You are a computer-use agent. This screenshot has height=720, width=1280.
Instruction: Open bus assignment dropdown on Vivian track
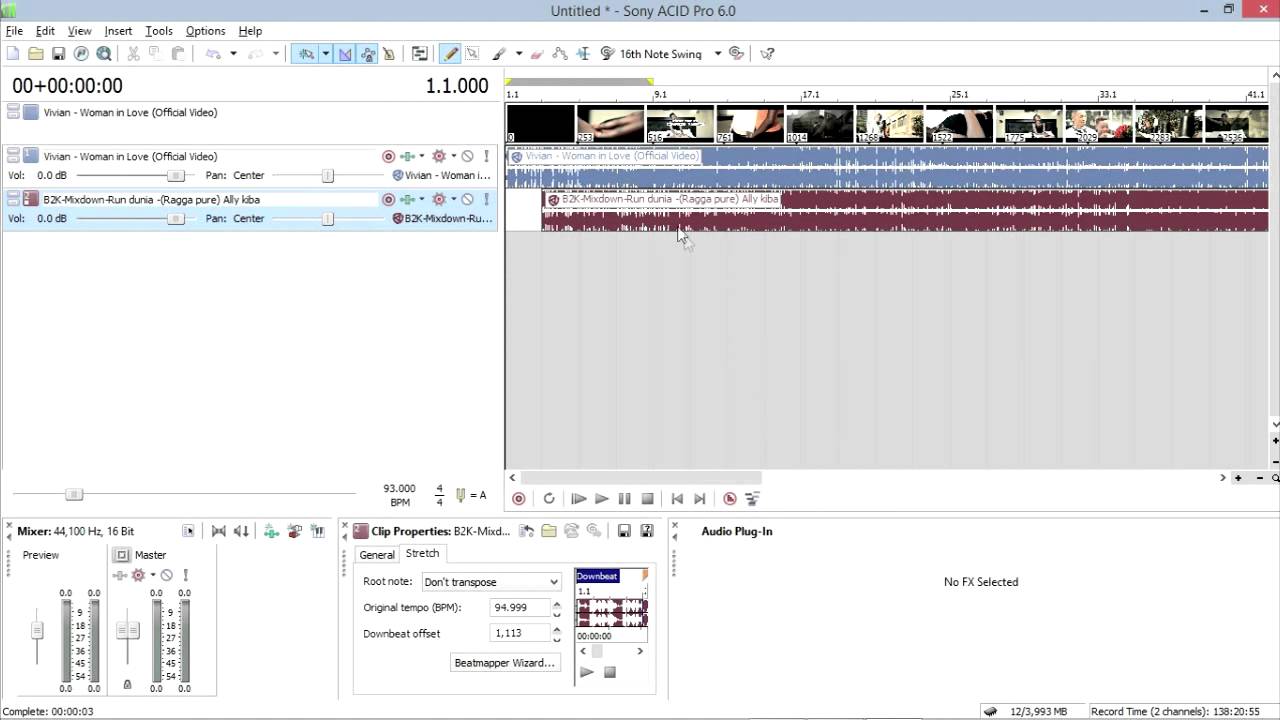point(421,156)
